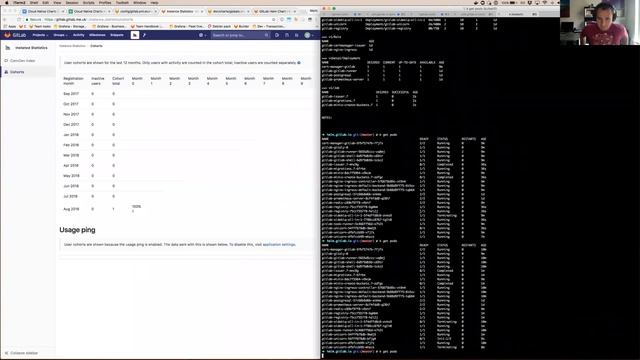640x360 pixels.
Task: Click the Jan 2018 registration month cell
Action: pos(71,135)
